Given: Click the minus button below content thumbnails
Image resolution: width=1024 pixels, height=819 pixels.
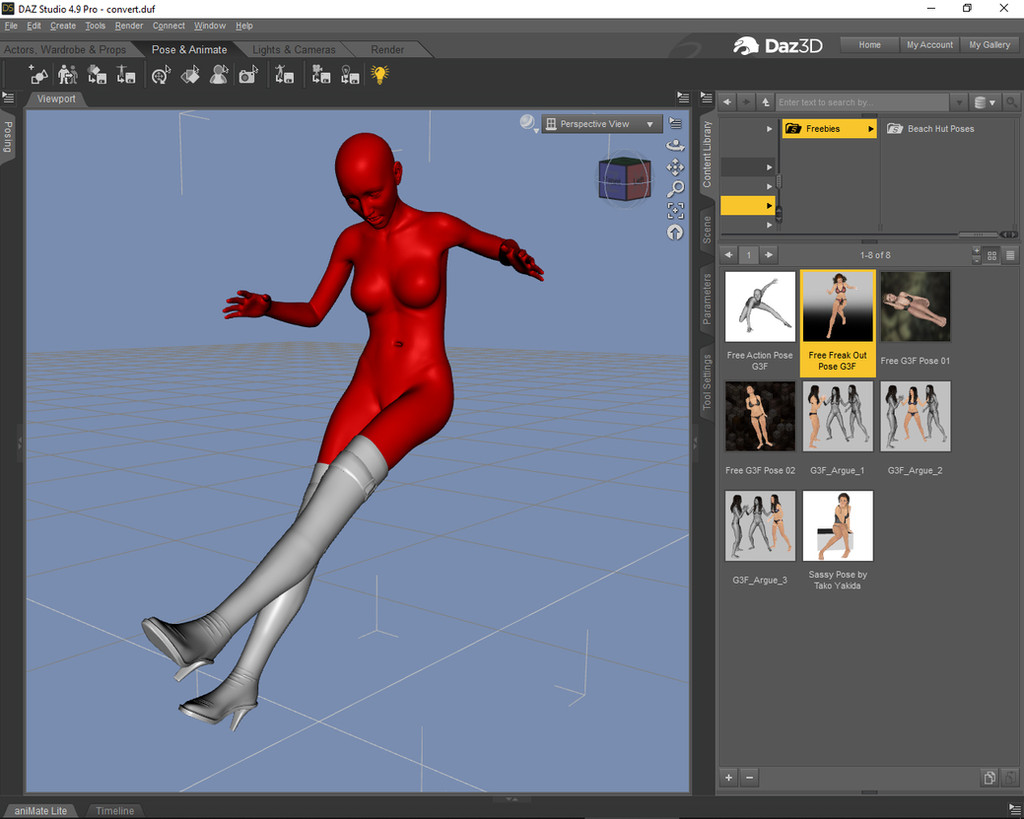Looking at the screenshot, I should tap(750, 777).
